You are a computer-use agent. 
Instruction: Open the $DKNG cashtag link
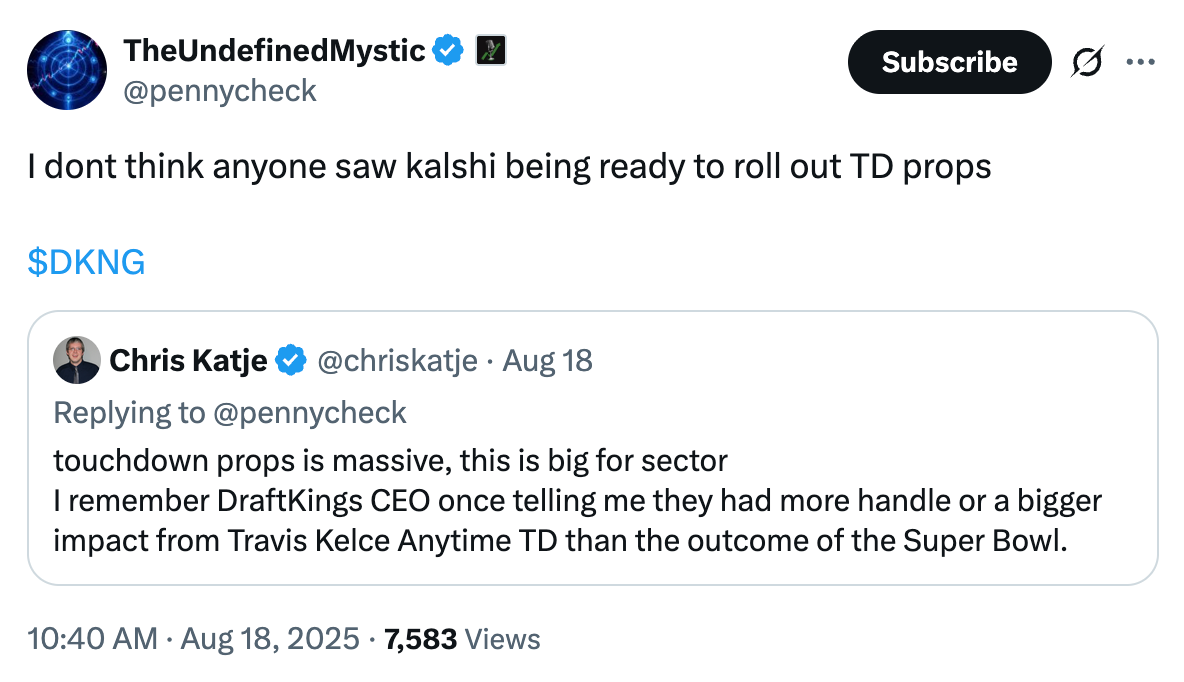tap(87, 262)
